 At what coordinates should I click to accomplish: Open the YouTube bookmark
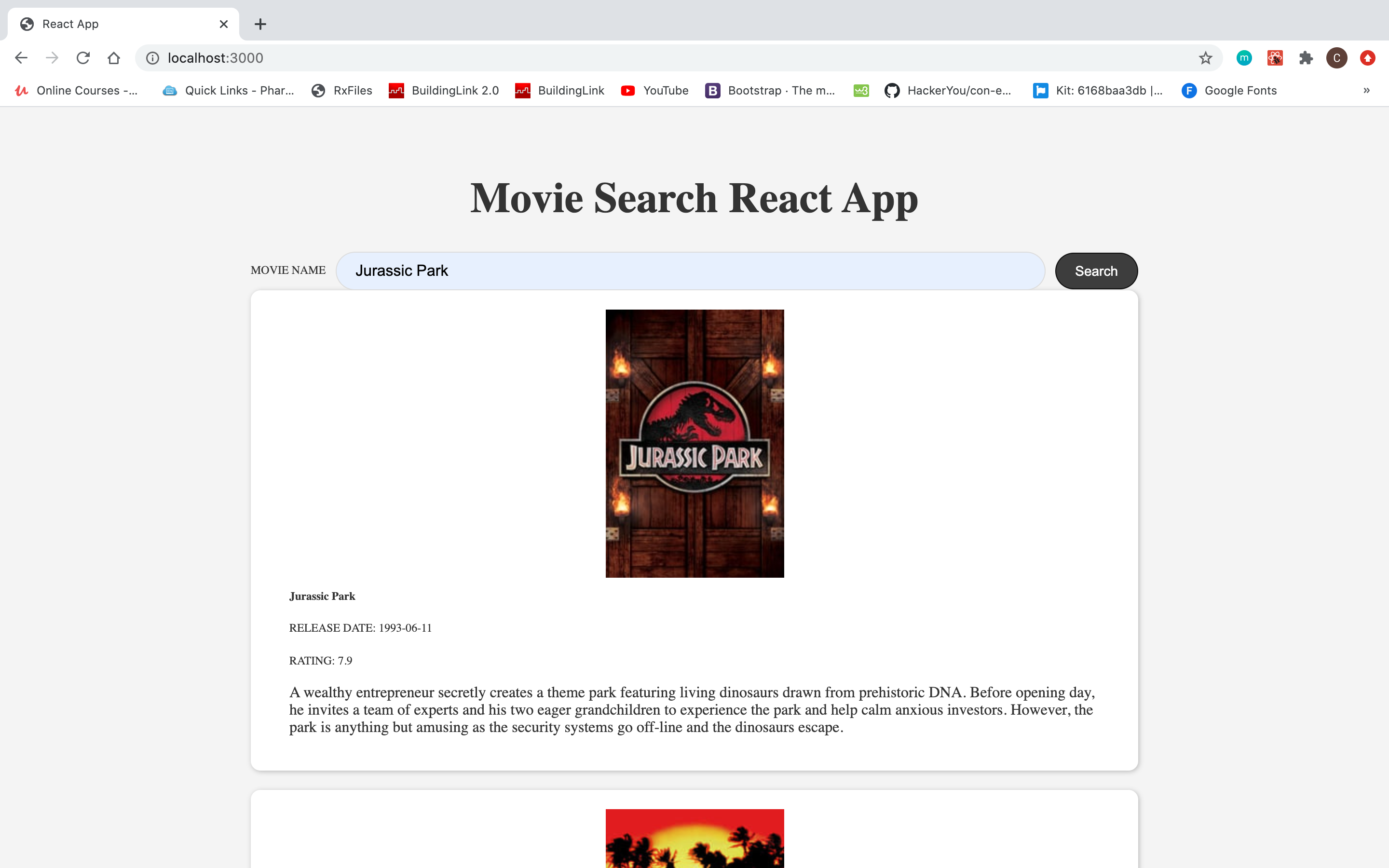(x=655, y=91)
